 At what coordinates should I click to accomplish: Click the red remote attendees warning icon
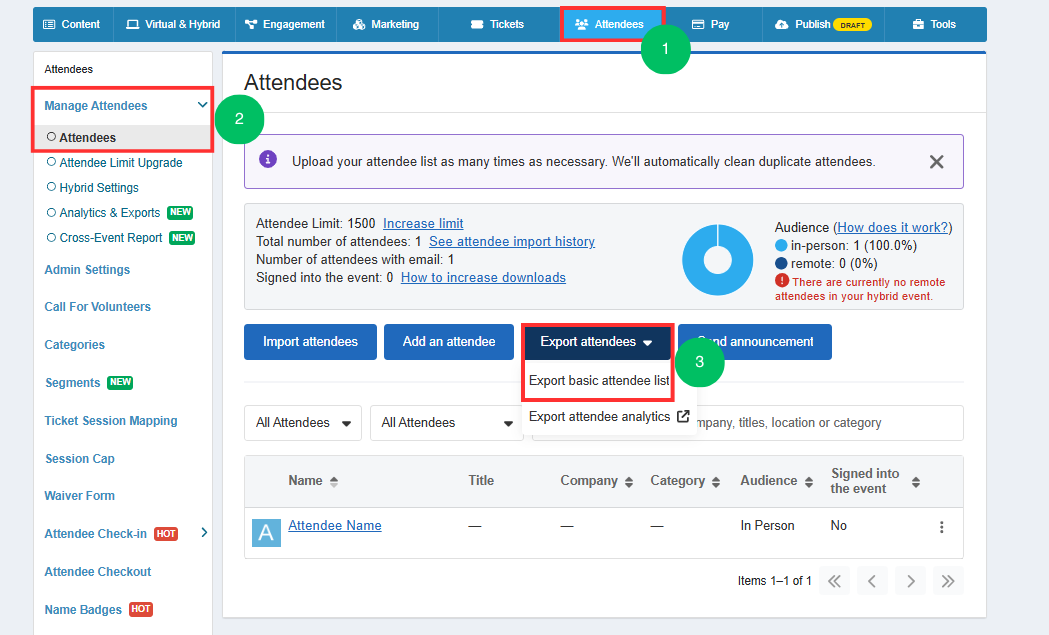(781, 281)
